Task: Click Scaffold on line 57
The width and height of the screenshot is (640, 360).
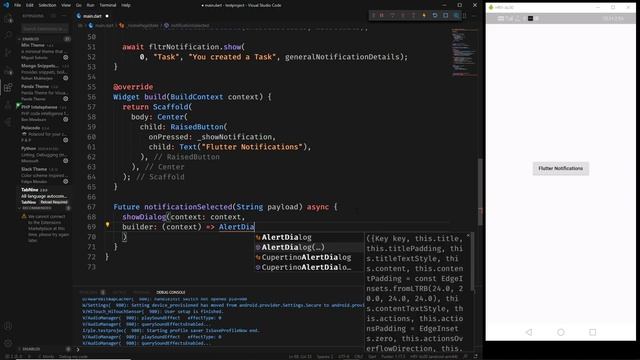Action: pos(171,107)
